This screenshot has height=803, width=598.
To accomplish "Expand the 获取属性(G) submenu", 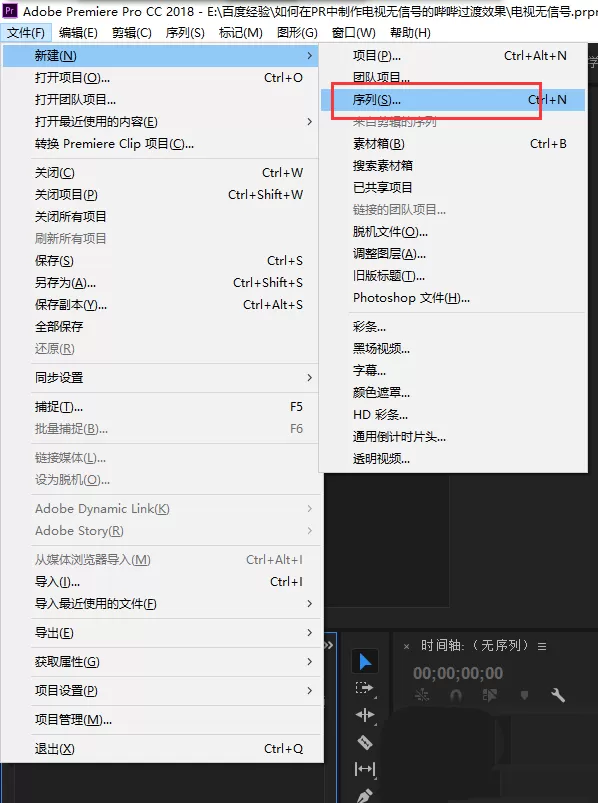I will (x=161, y=661).
